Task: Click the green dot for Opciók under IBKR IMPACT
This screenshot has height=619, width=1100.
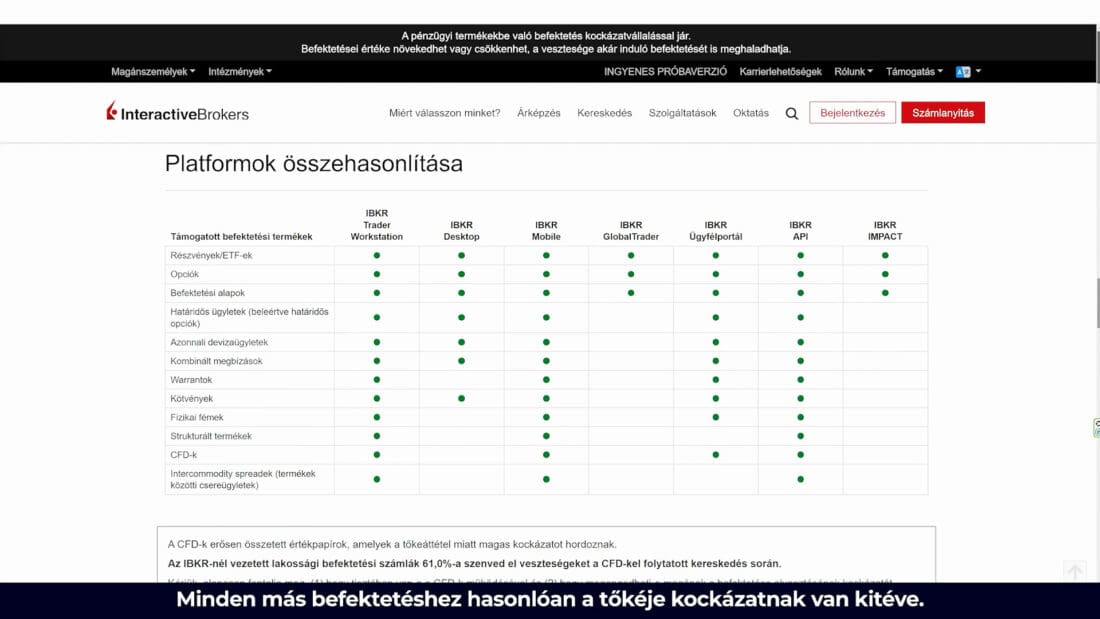Action: pyautogui.click(x=885, y=274)
